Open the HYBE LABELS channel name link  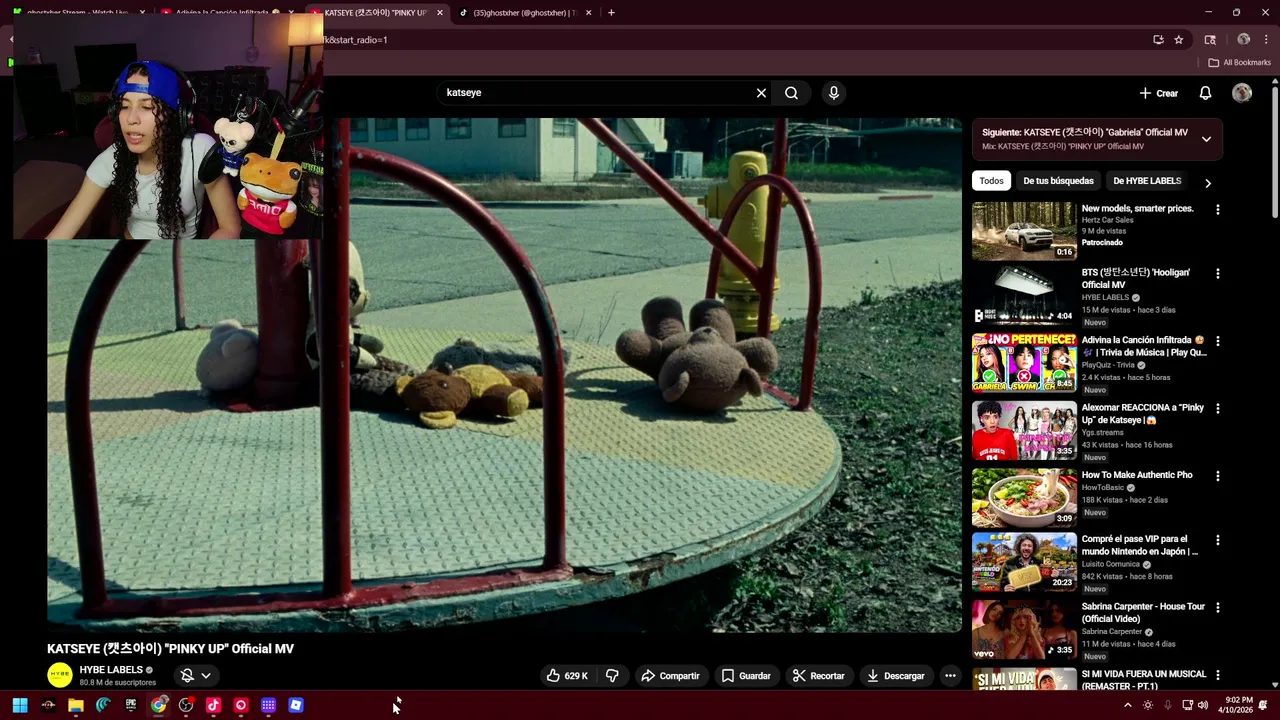111,670
